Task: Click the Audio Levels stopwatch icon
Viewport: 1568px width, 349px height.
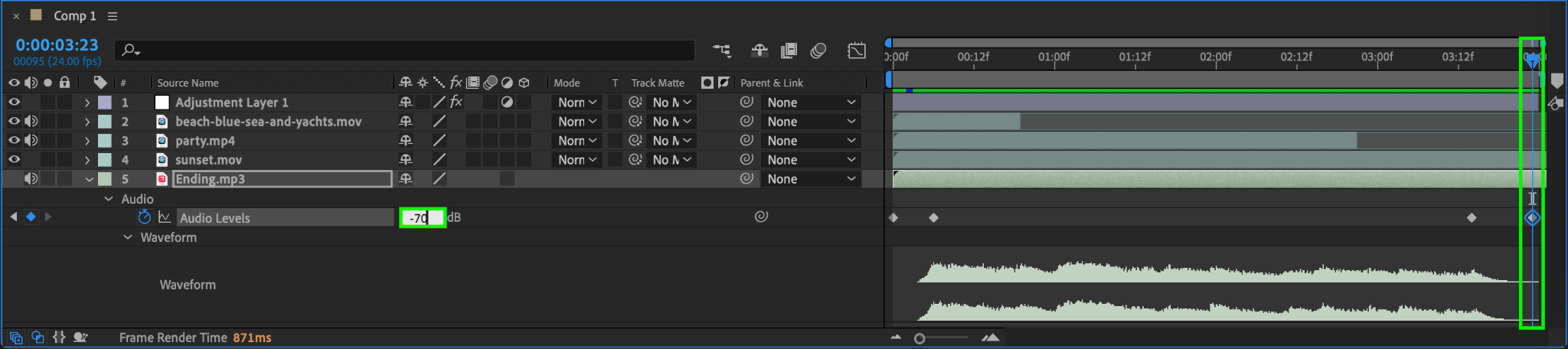Action: (x=145, y=217)
